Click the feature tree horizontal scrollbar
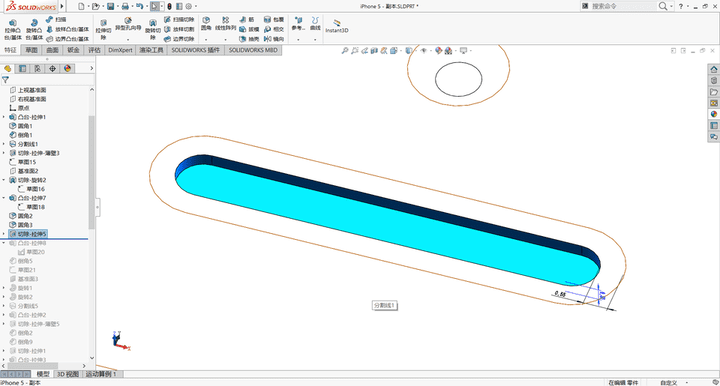 (x=32, y=365)
